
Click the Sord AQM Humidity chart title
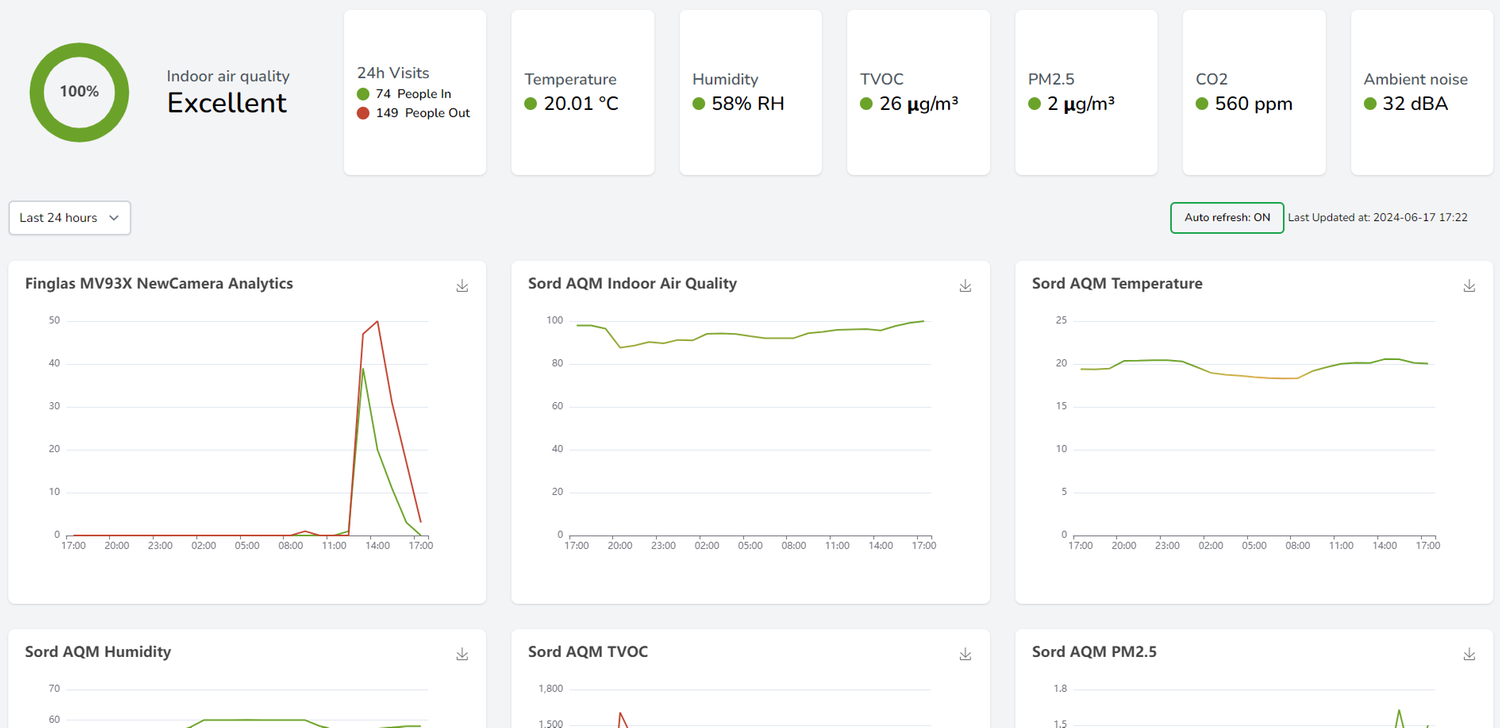[x=98, y=652]
